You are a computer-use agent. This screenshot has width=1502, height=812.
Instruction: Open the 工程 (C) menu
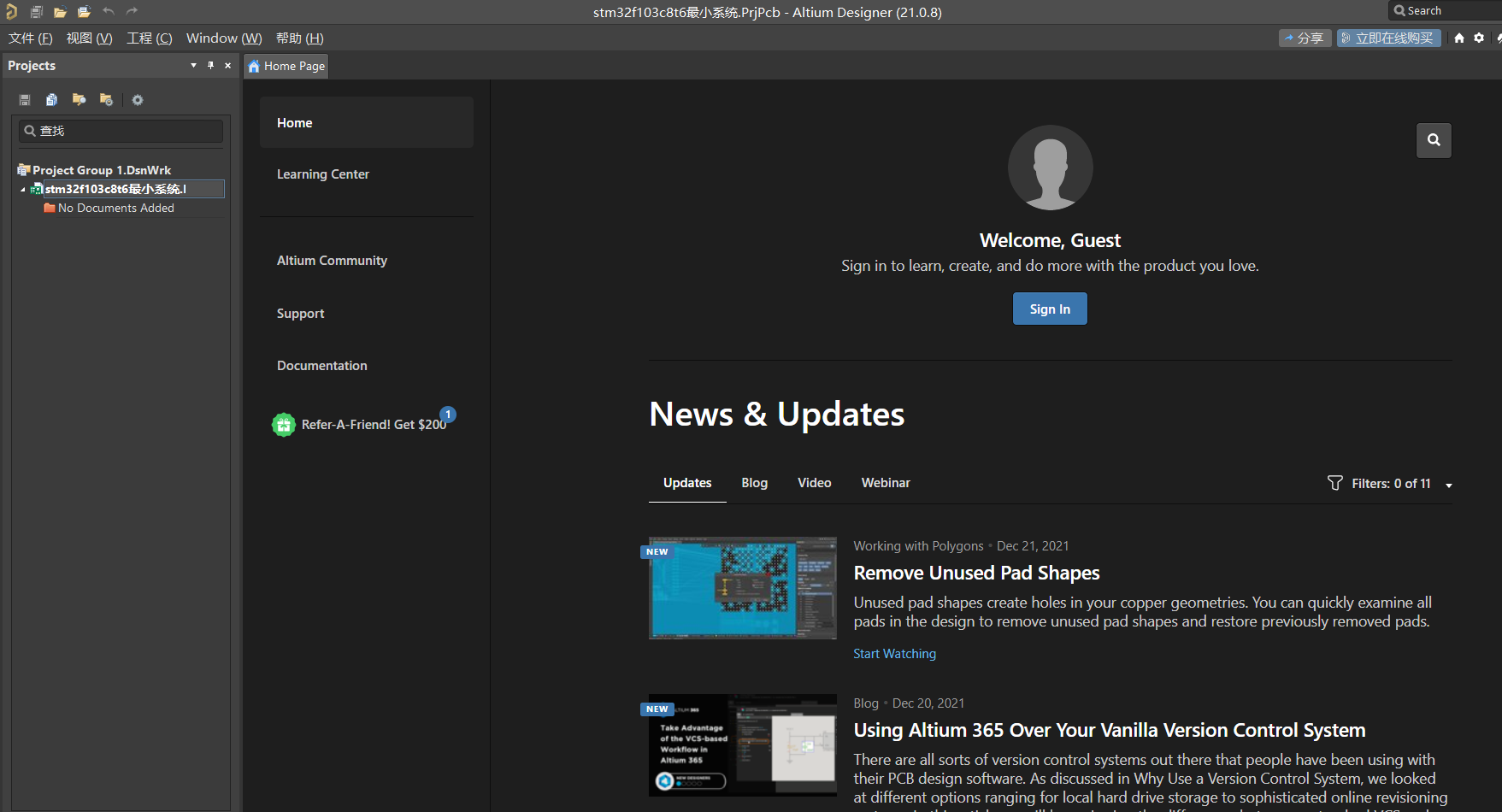[x=150, y=38]
